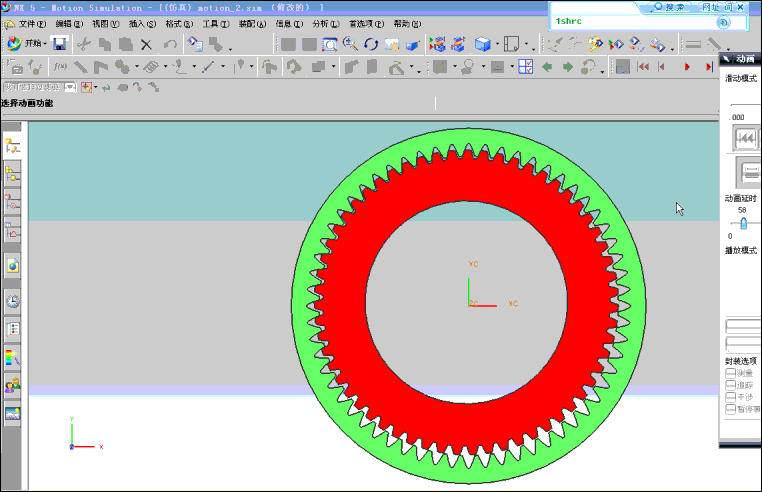The height and width of the screenshot is (492, 762).
Task: Click the 搜索 (Search) button
Action: pos(669,7)
